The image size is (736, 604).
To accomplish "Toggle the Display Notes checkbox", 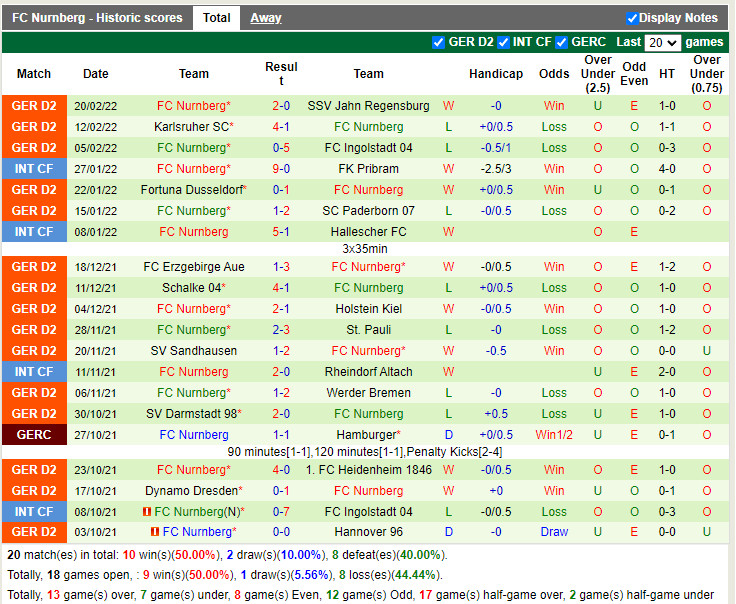I will 632,18.
